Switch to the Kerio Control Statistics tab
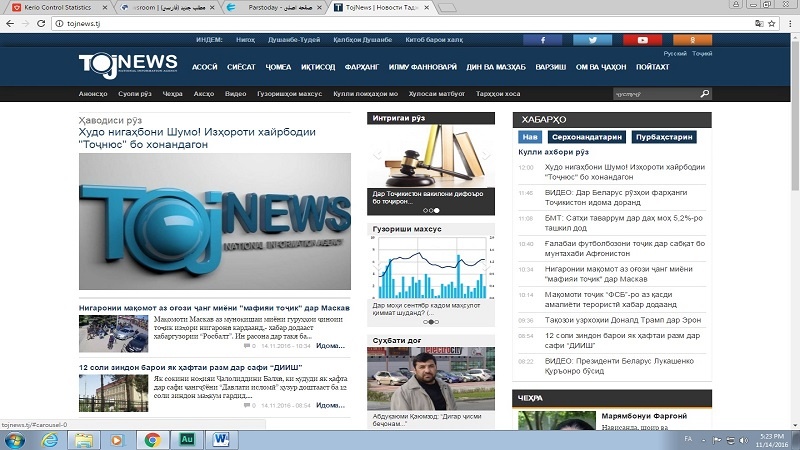 (x=57, y=8)
